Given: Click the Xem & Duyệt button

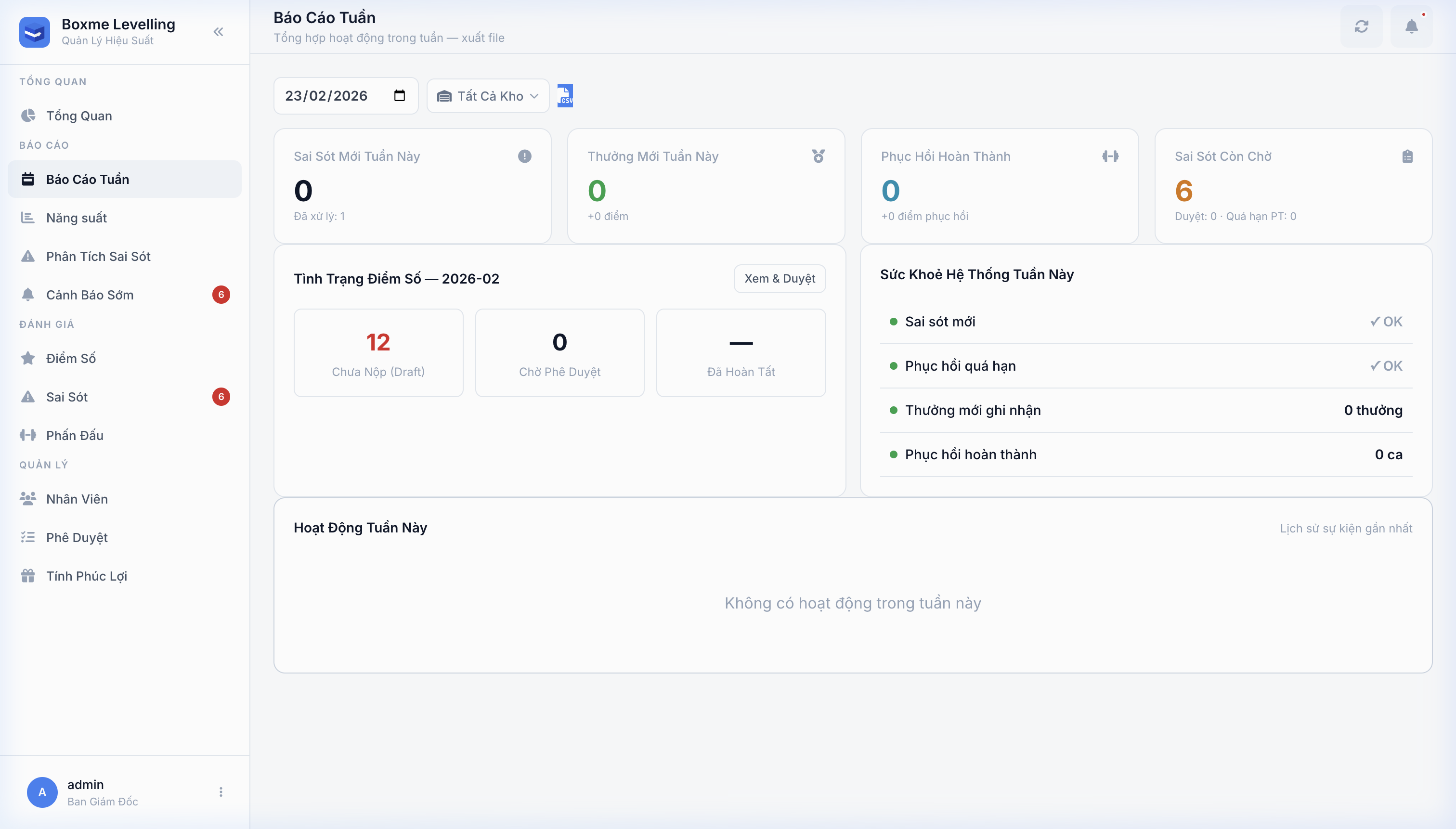Looking at the screenshot, I should click(x=780, y=279).
